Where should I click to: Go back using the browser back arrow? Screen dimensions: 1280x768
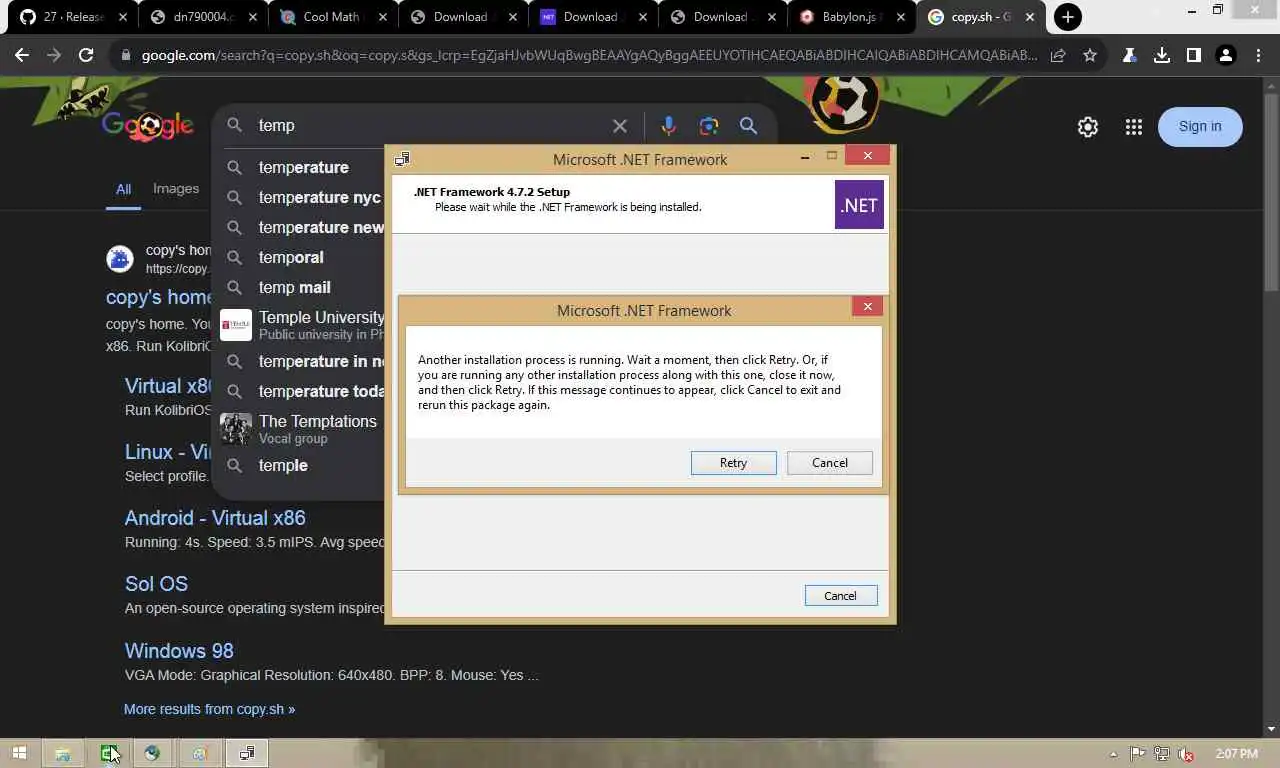(x=22, y=56)
